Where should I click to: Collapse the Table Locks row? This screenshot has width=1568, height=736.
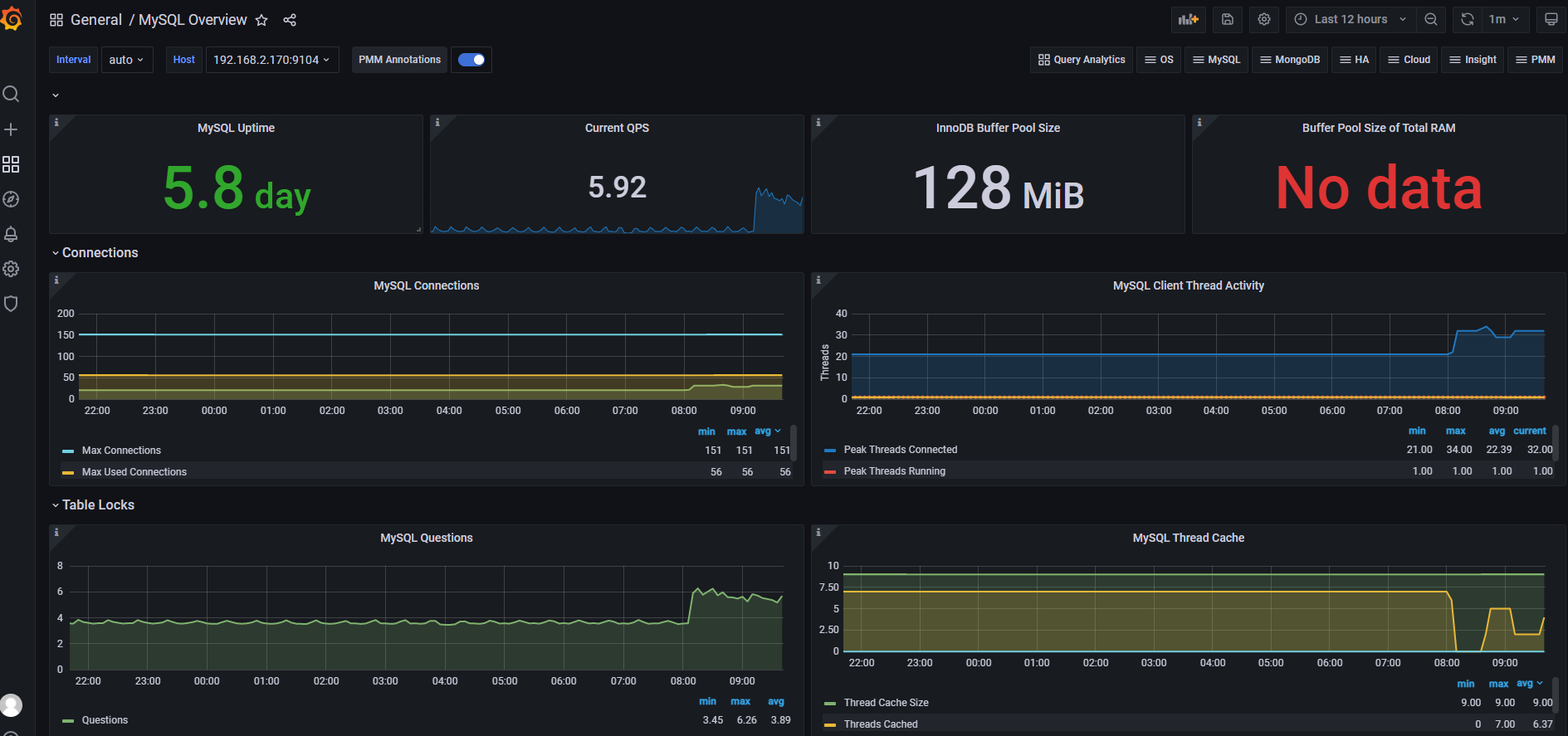[x=93, y=505]
